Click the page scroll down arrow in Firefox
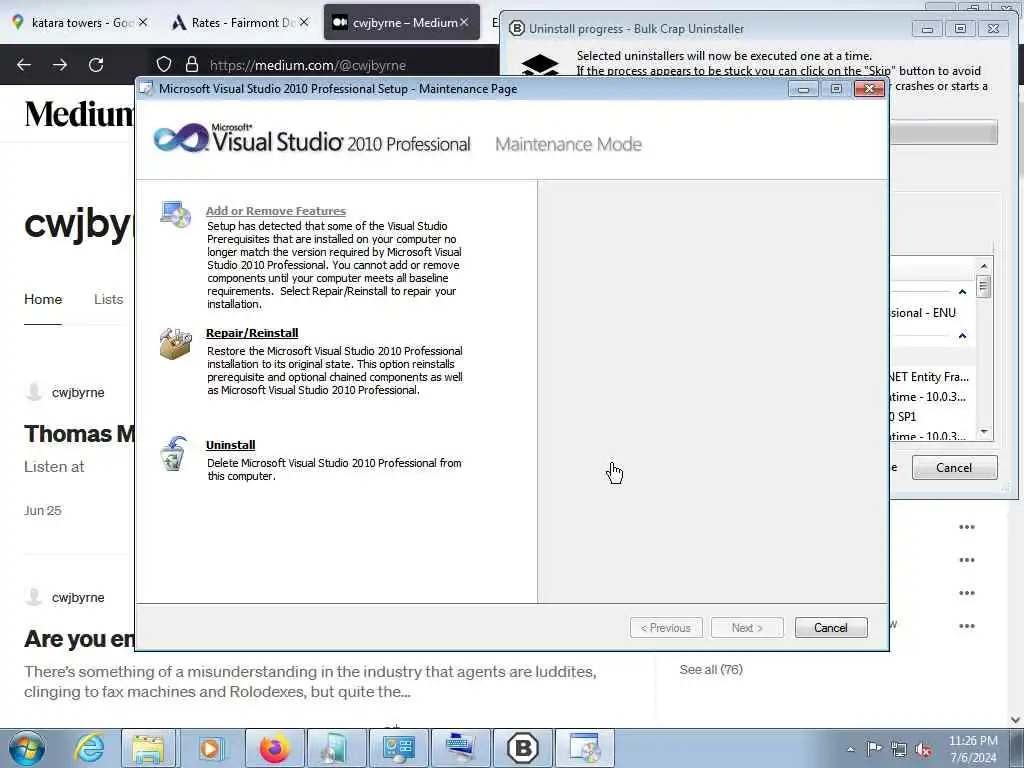This screenshot has width=1024, height=768. pyautogui.click(x=1016, y=720)
